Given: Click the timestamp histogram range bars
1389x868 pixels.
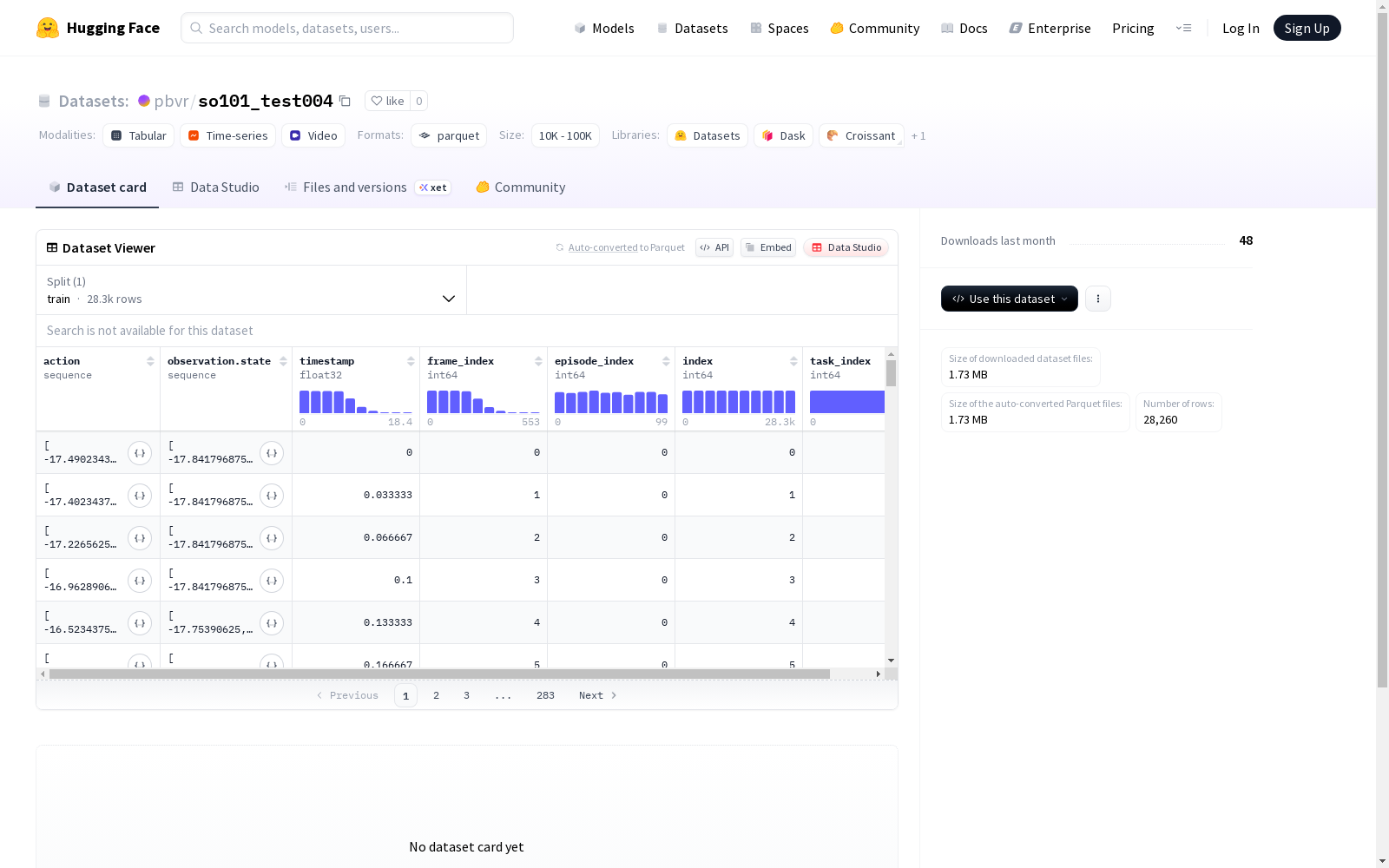Looking at the screenshot, I should 356,401.
